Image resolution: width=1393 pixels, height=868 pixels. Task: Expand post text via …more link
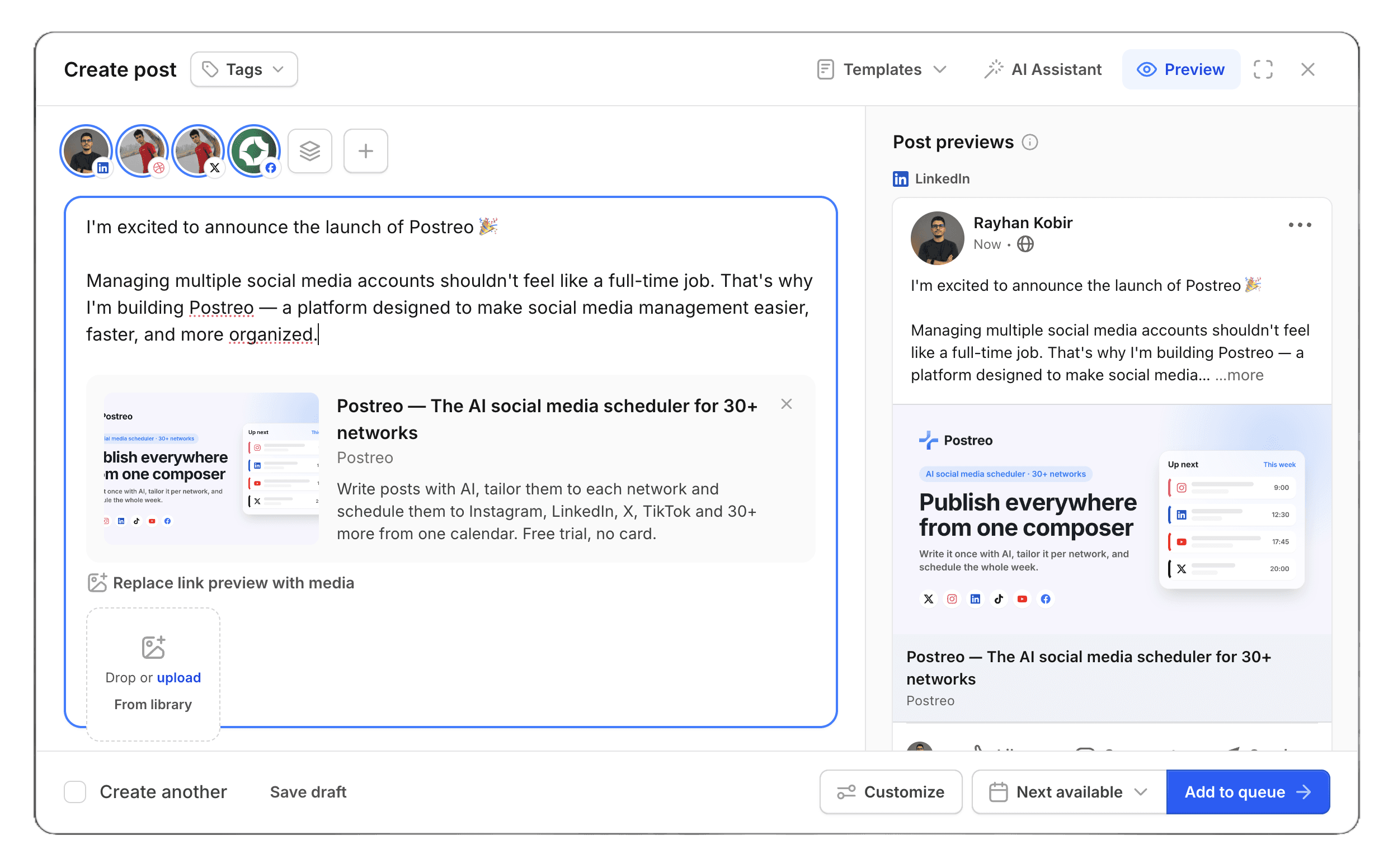[x=1239, y=375]
